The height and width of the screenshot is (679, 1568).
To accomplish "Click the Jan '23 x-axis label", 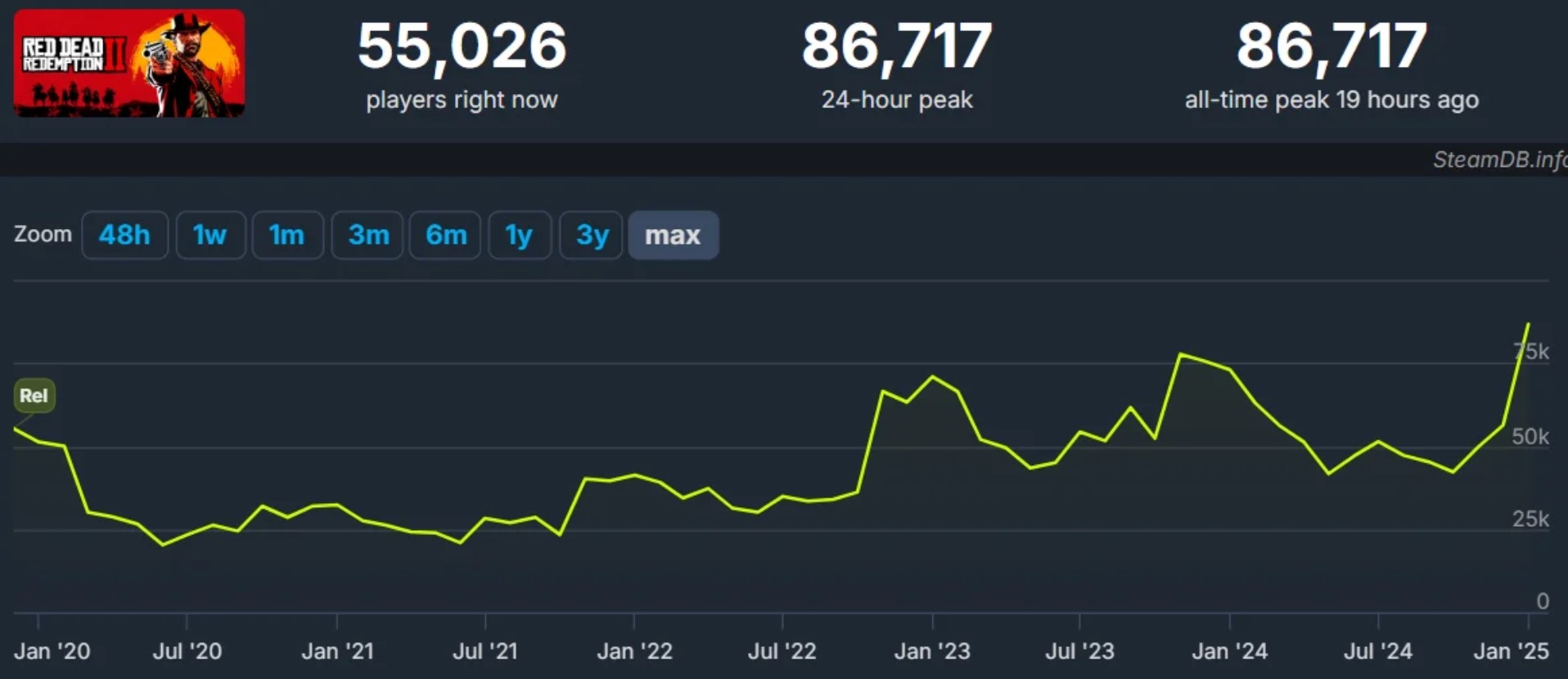I will [x=932, y=651].
